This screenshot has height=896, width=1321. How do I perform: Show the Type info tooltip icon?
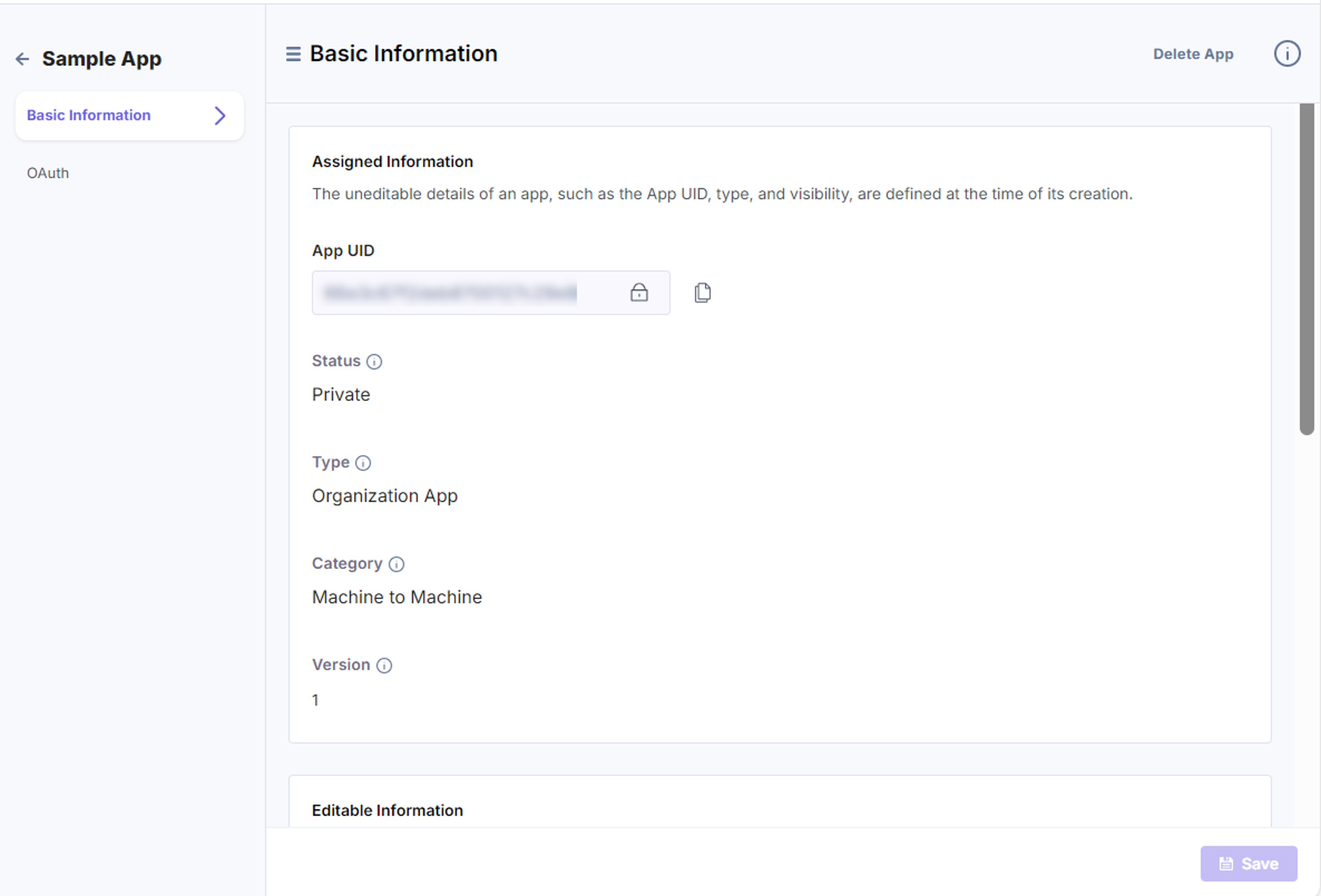tap(363, 463)
